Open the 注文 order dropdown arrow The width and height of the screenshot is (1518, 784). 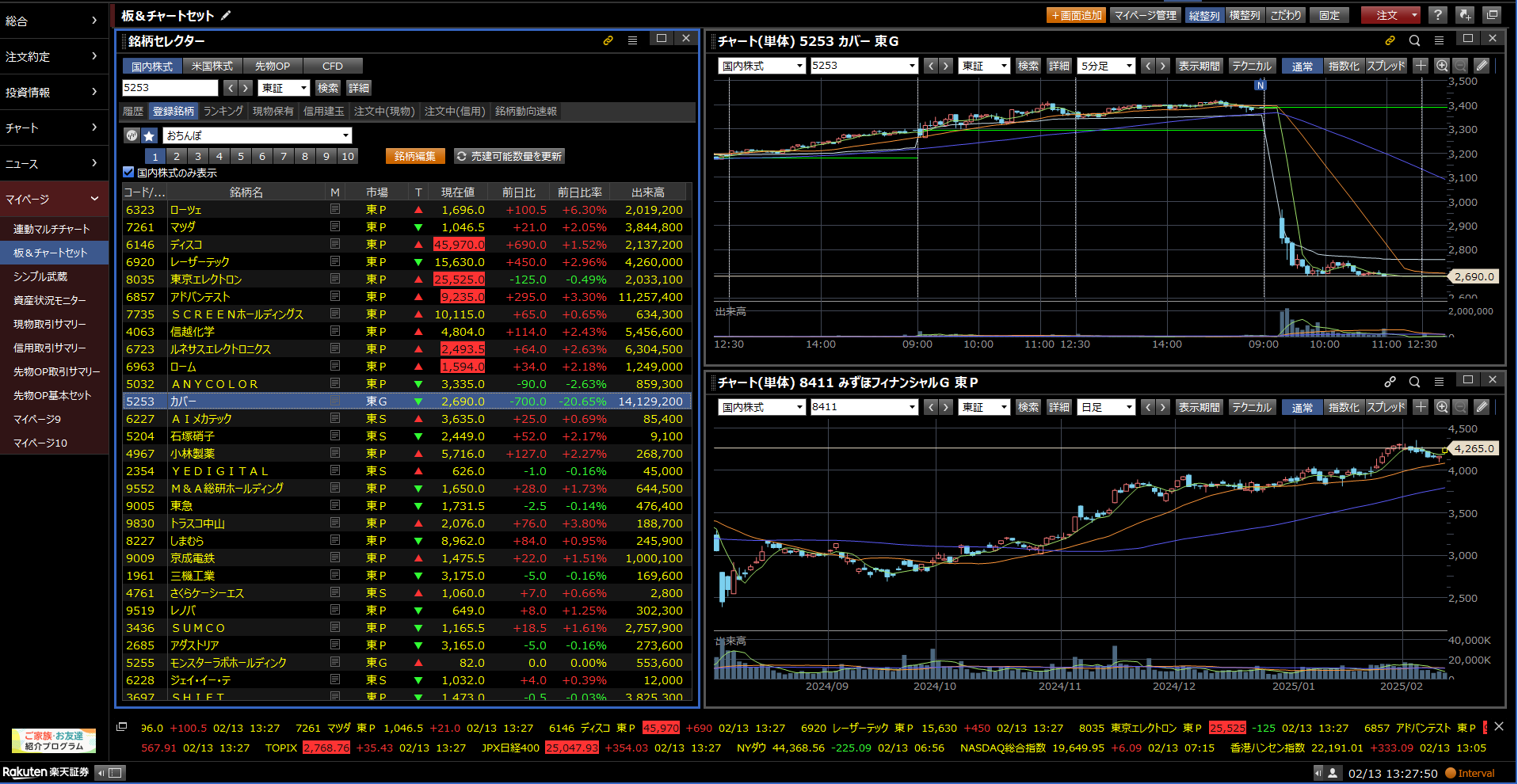click(x=1414, y=15)
